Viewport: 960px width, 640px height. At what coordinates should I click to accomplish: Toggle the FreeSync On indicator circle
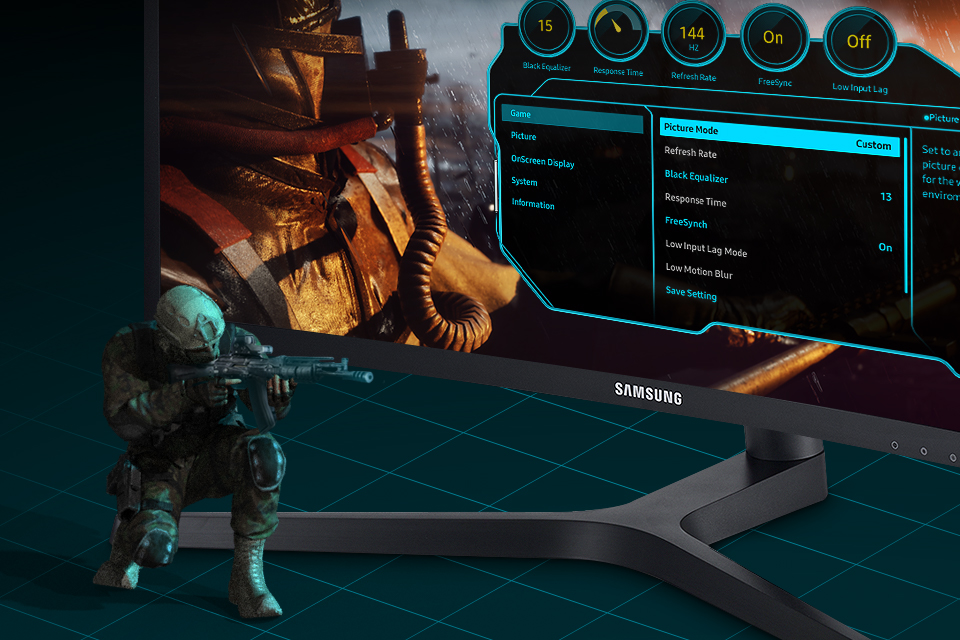(774, 39)
